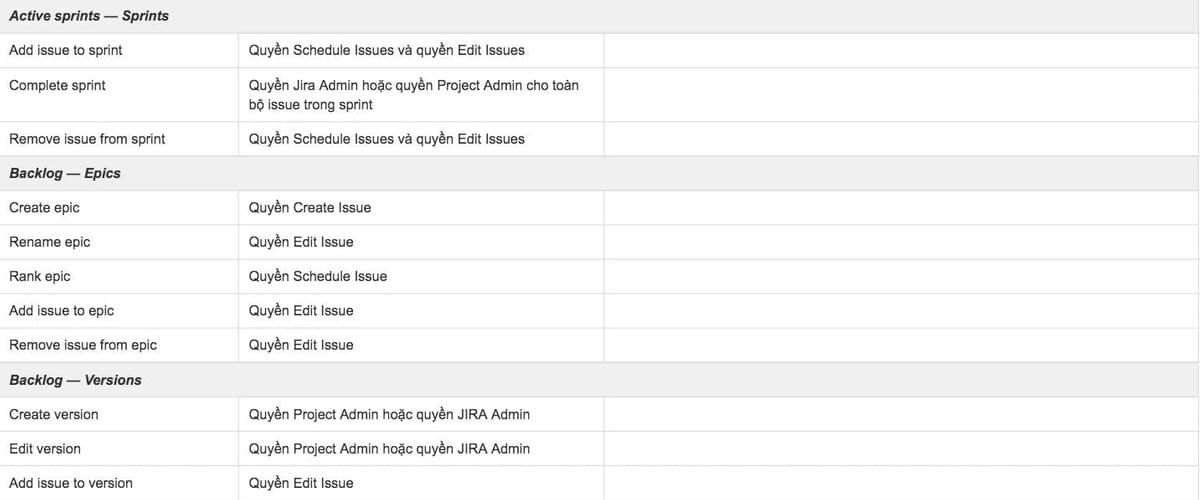Click the permission text for Complete sprint
Screen dimensions: 1200x500
point(413,95)
